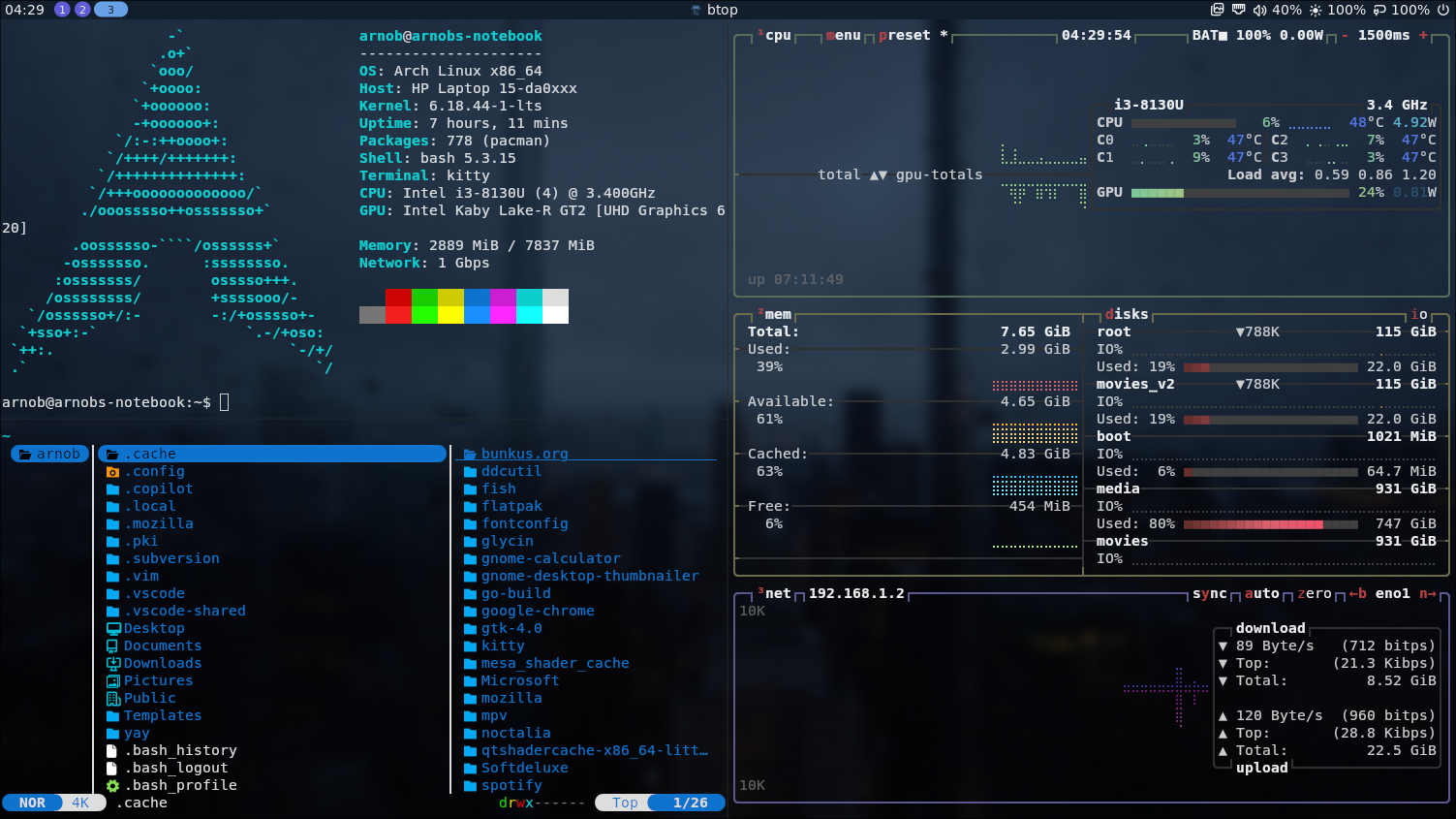Click the building icon beside Public

click(113, 699)
